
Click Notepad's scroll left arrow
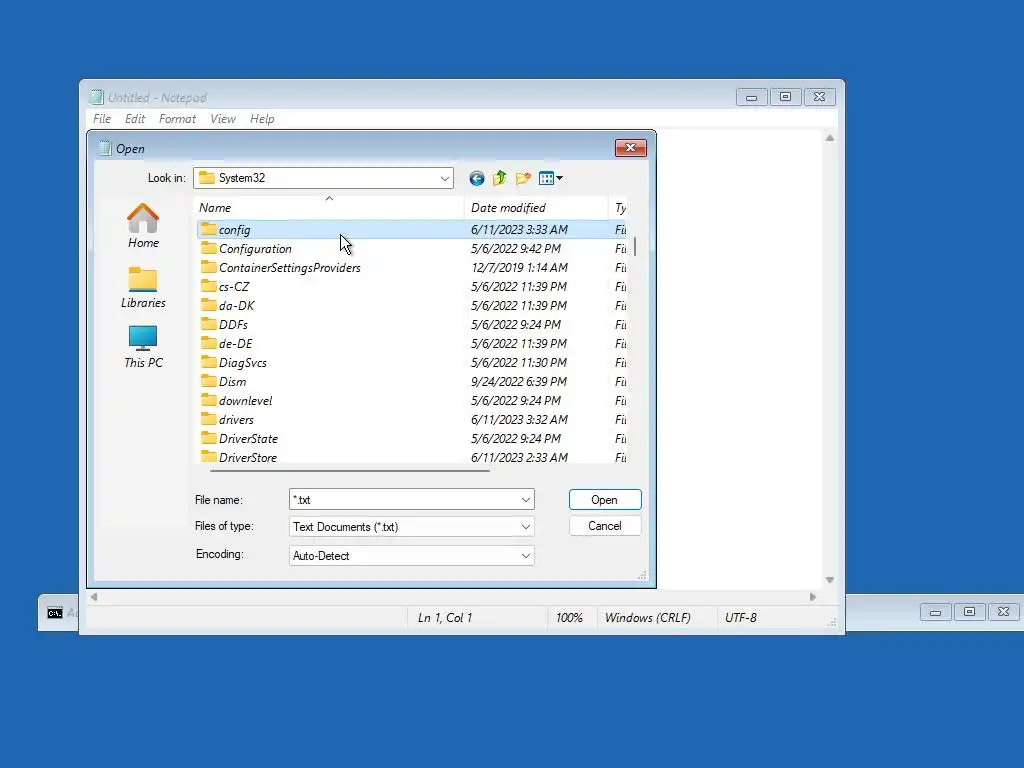pyautogui.click(x=94, y=597)
